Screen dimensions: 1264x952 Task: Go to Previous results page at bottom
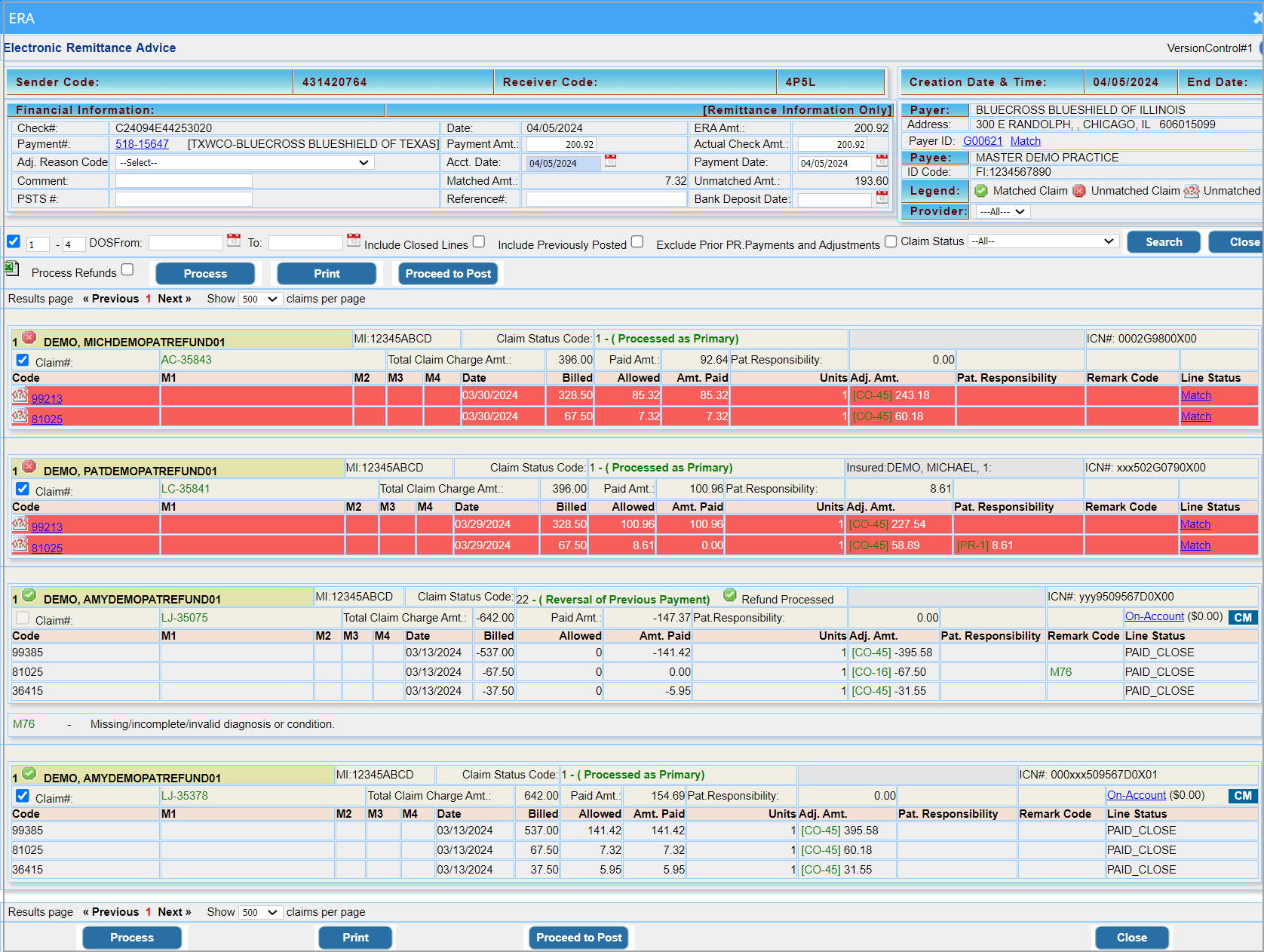coord(111,912)
